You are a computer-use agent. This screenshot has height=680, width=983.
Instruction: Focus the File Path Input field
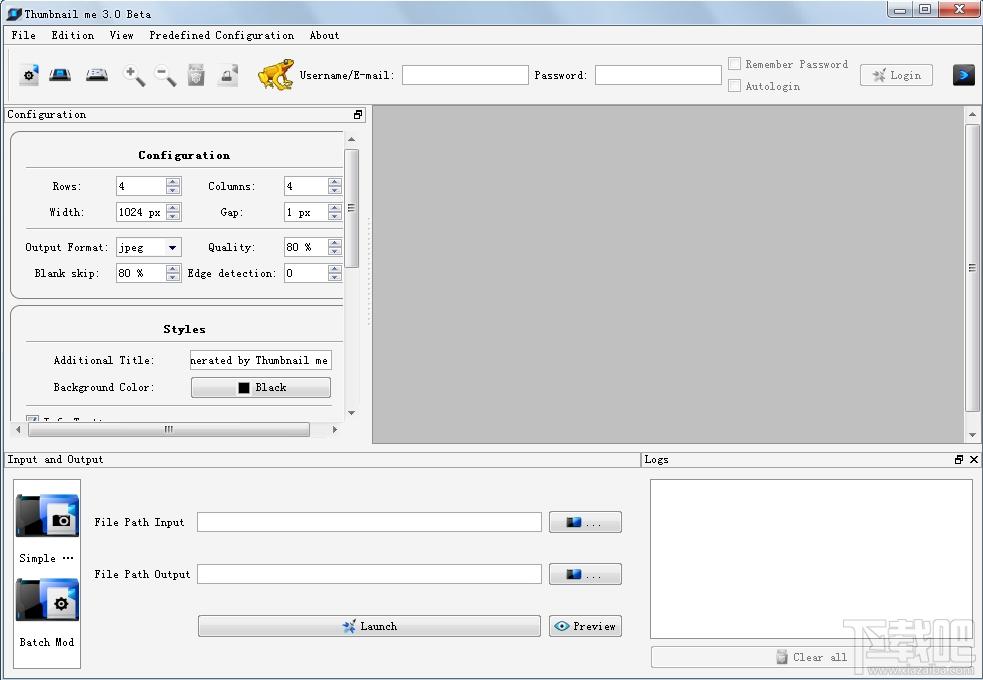pyautogui.click(x=369, y=522)
